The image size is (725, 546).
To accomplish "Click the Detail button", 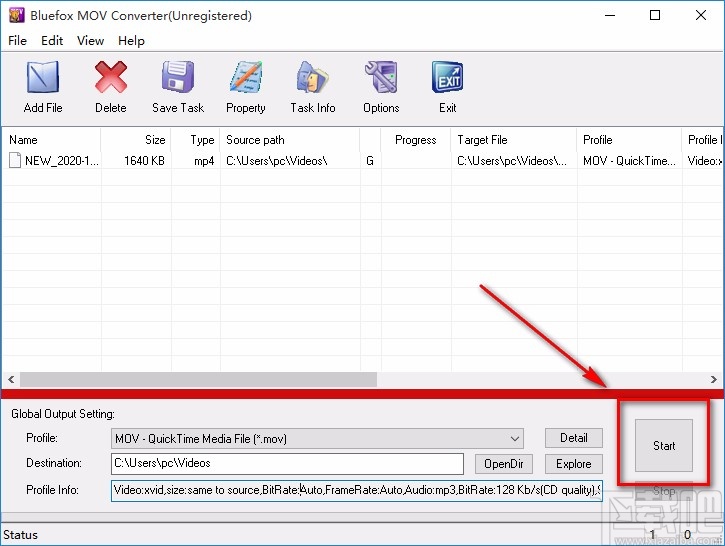I will (574, 438).
